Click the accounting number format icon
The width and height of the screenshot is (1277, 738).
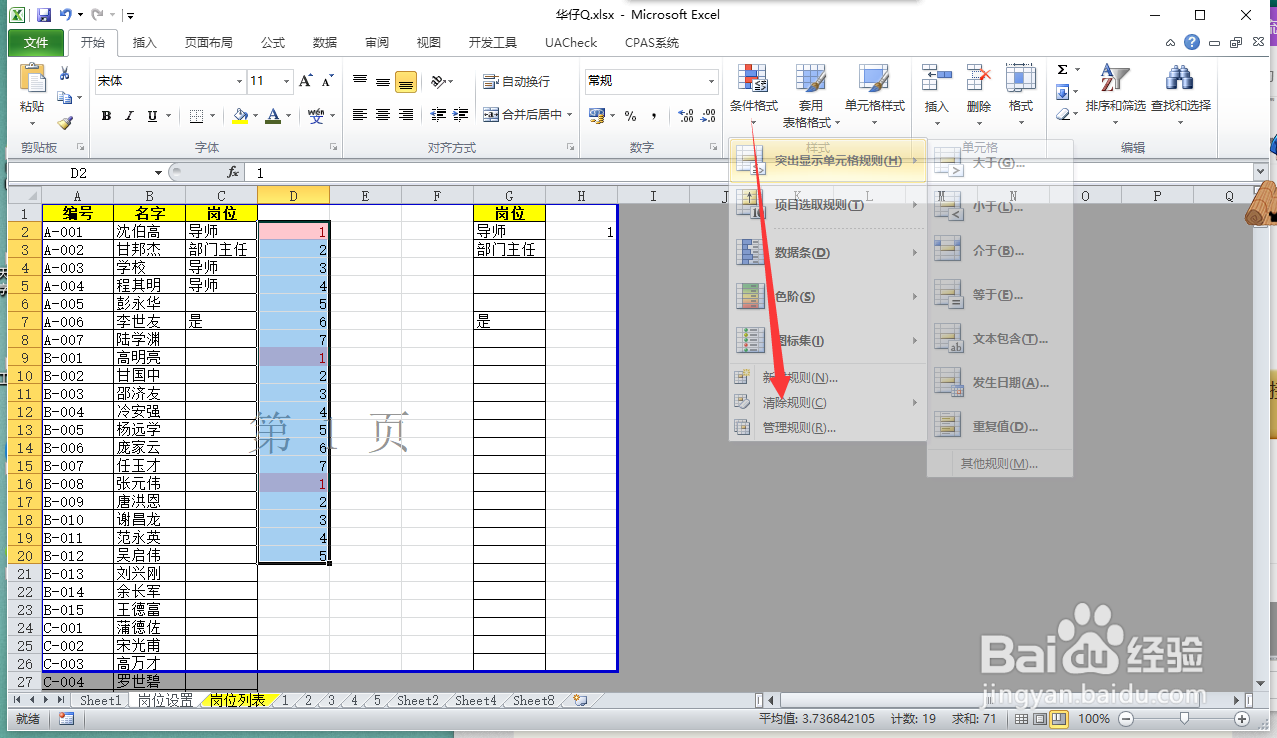coord(597,116)
